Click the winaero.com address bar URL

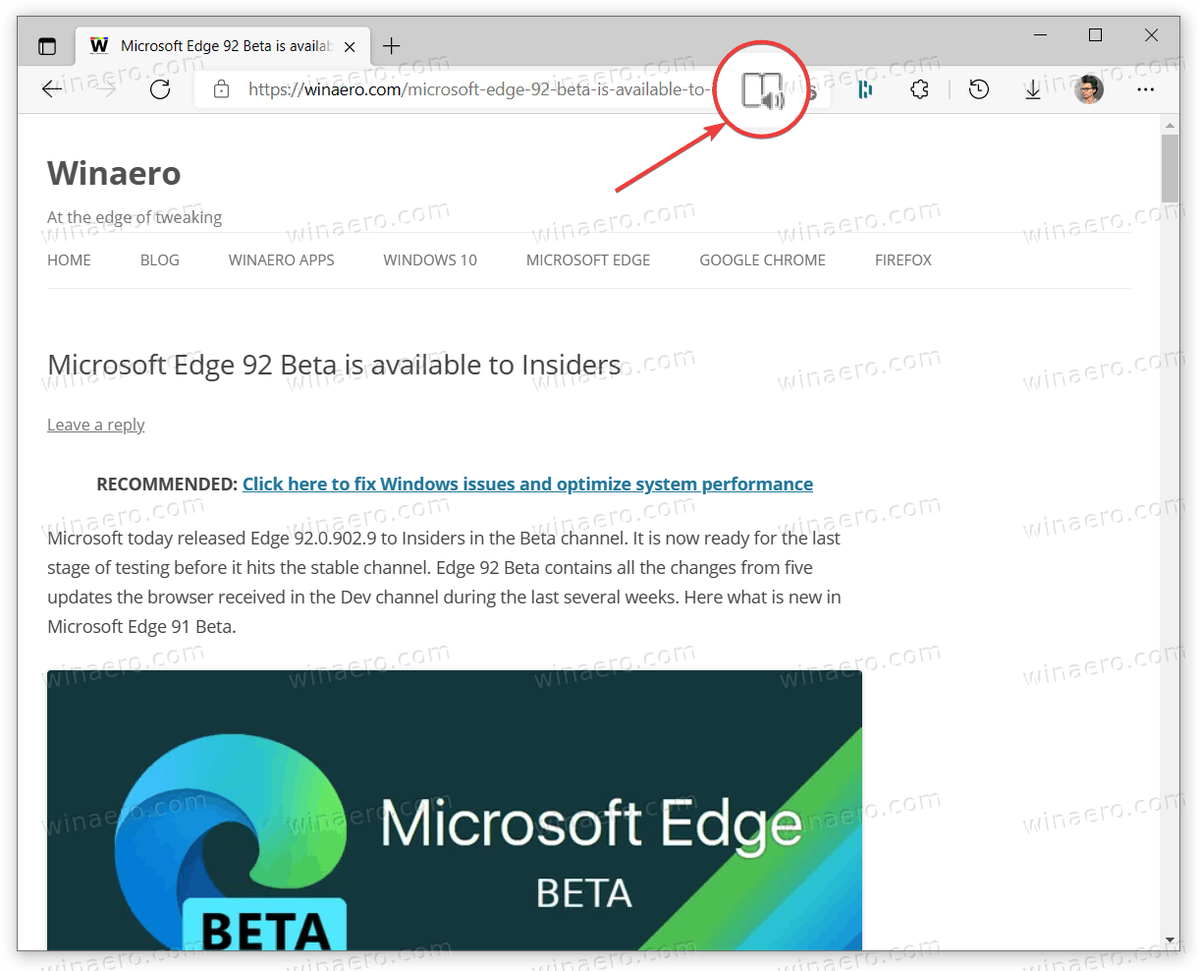478,90
